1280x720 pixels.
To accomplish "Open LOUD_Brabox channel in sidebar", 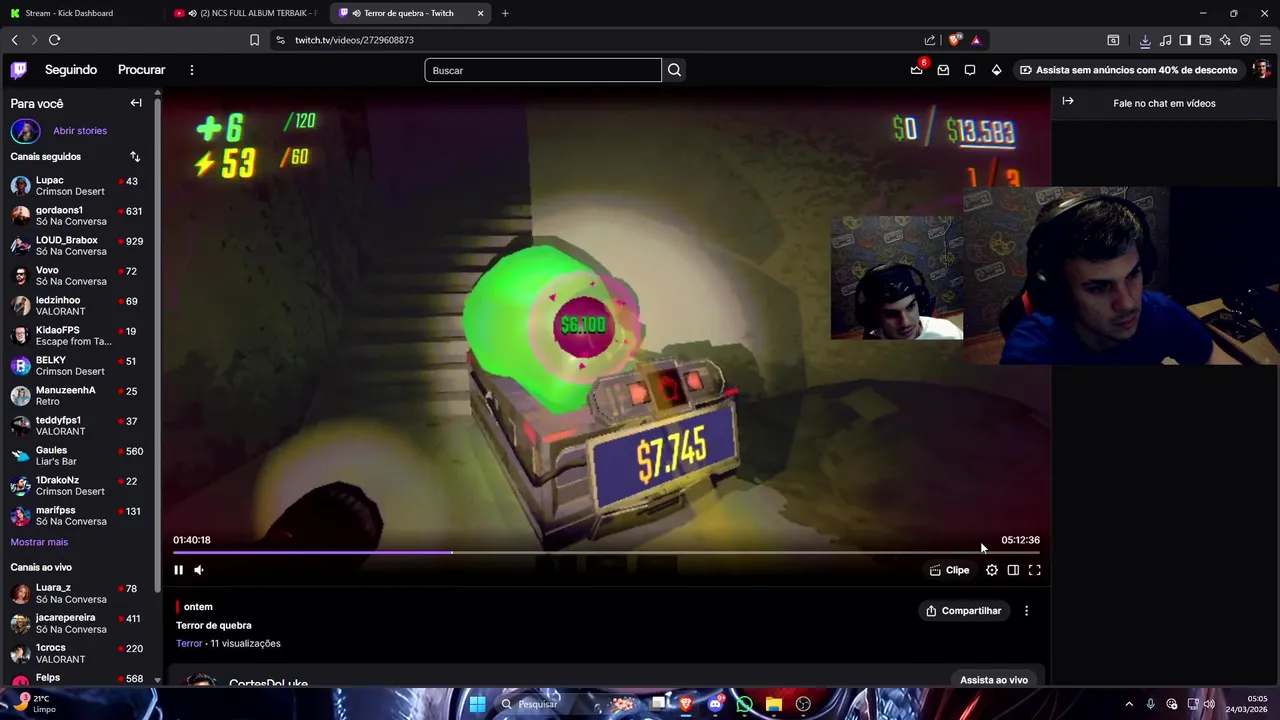I will click(x=80, y=246).
